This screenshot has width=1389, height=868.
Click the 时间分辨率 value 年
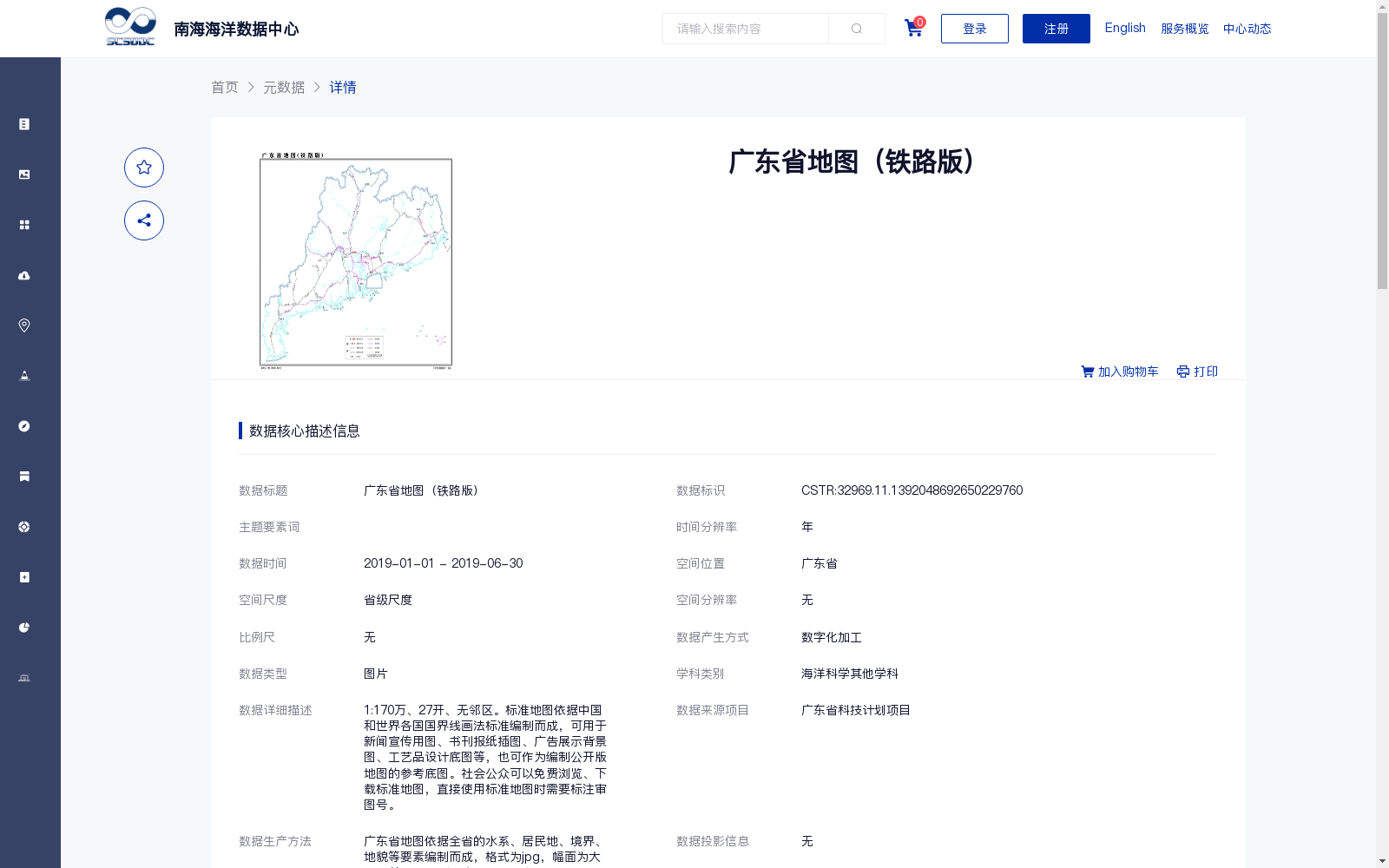tap(807, 527)
